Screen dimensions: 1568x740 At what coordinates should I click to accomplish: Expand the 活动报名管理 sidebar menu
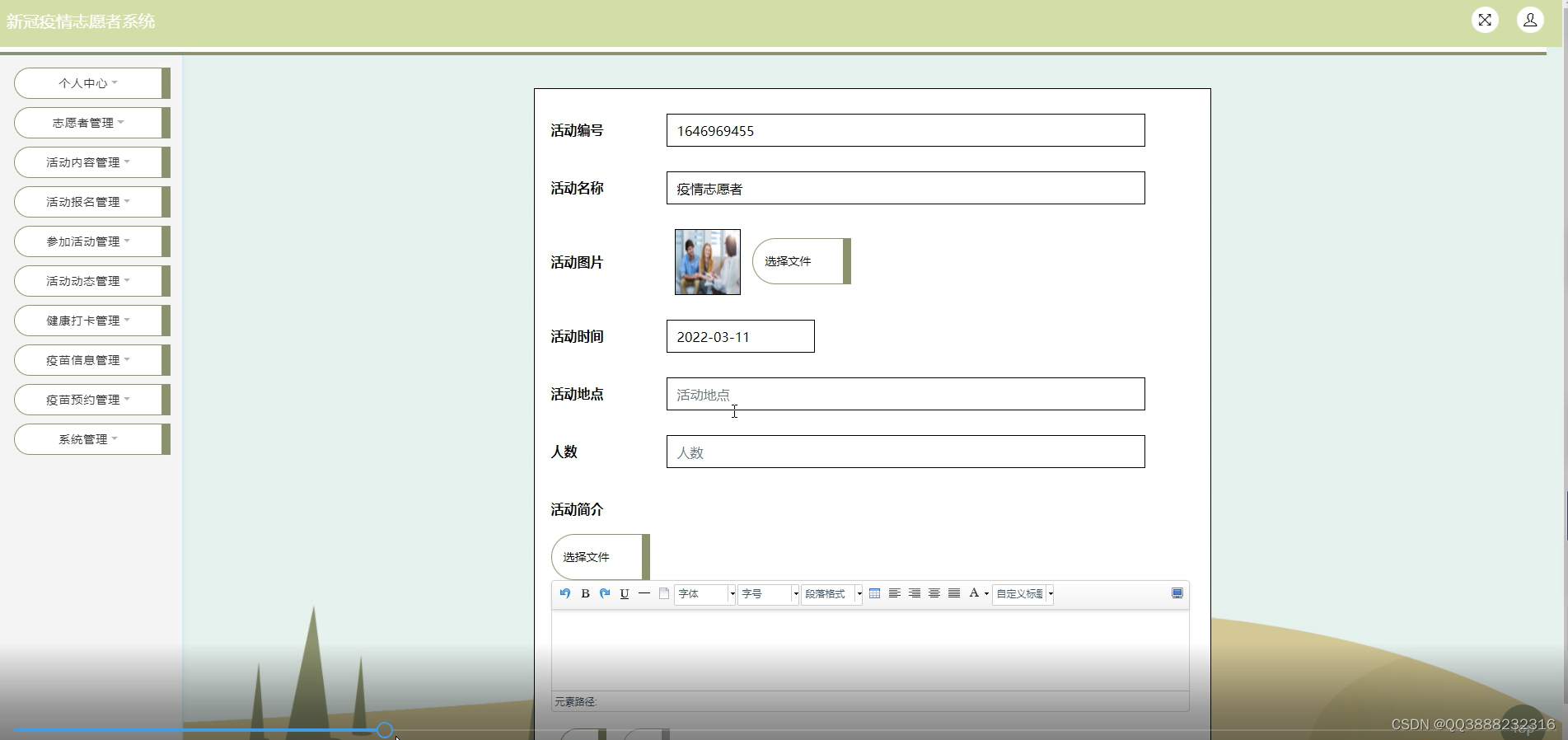click(92, 202)
